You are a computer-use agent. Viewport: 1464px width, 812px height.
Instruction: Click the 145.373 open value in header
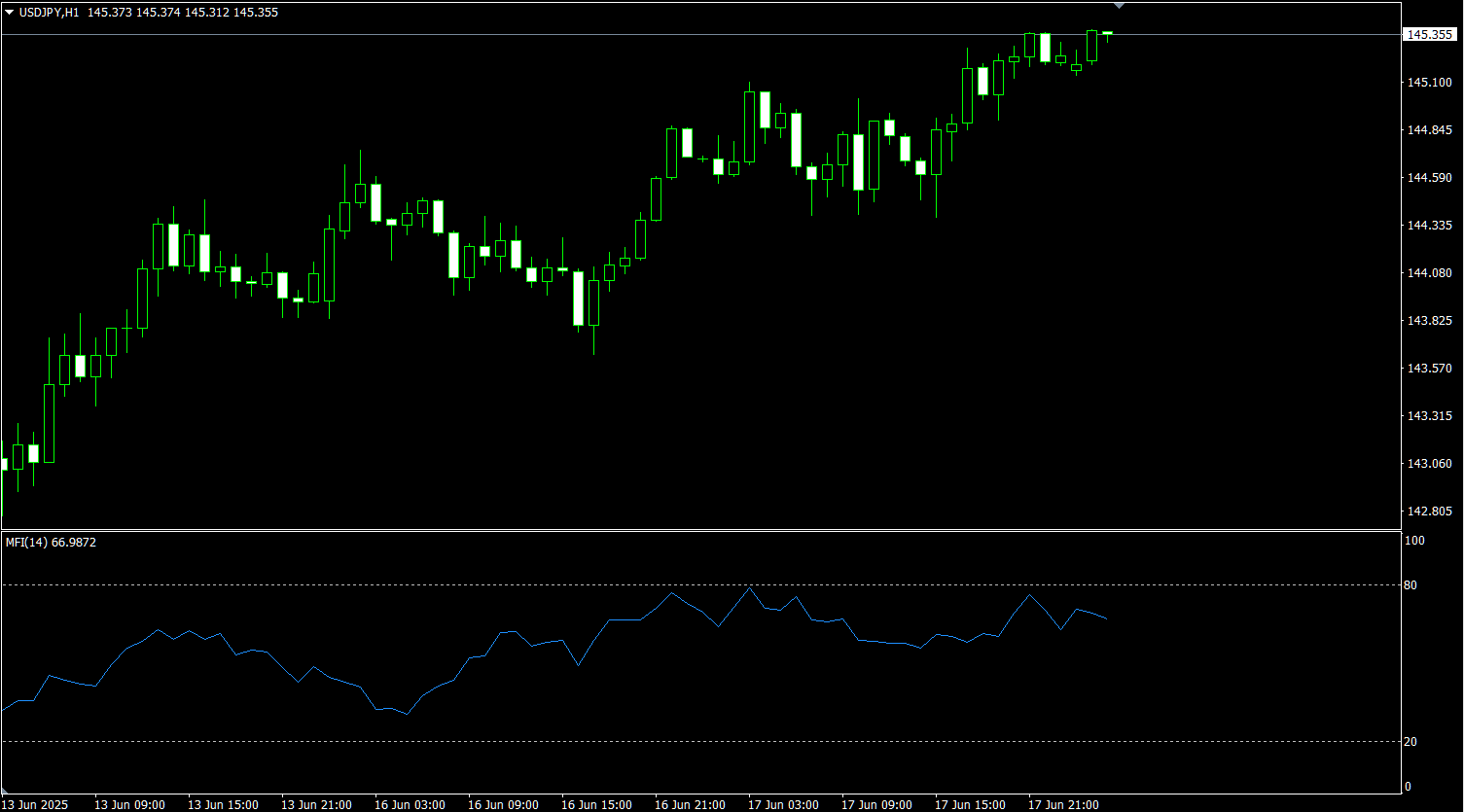(109, 13)
